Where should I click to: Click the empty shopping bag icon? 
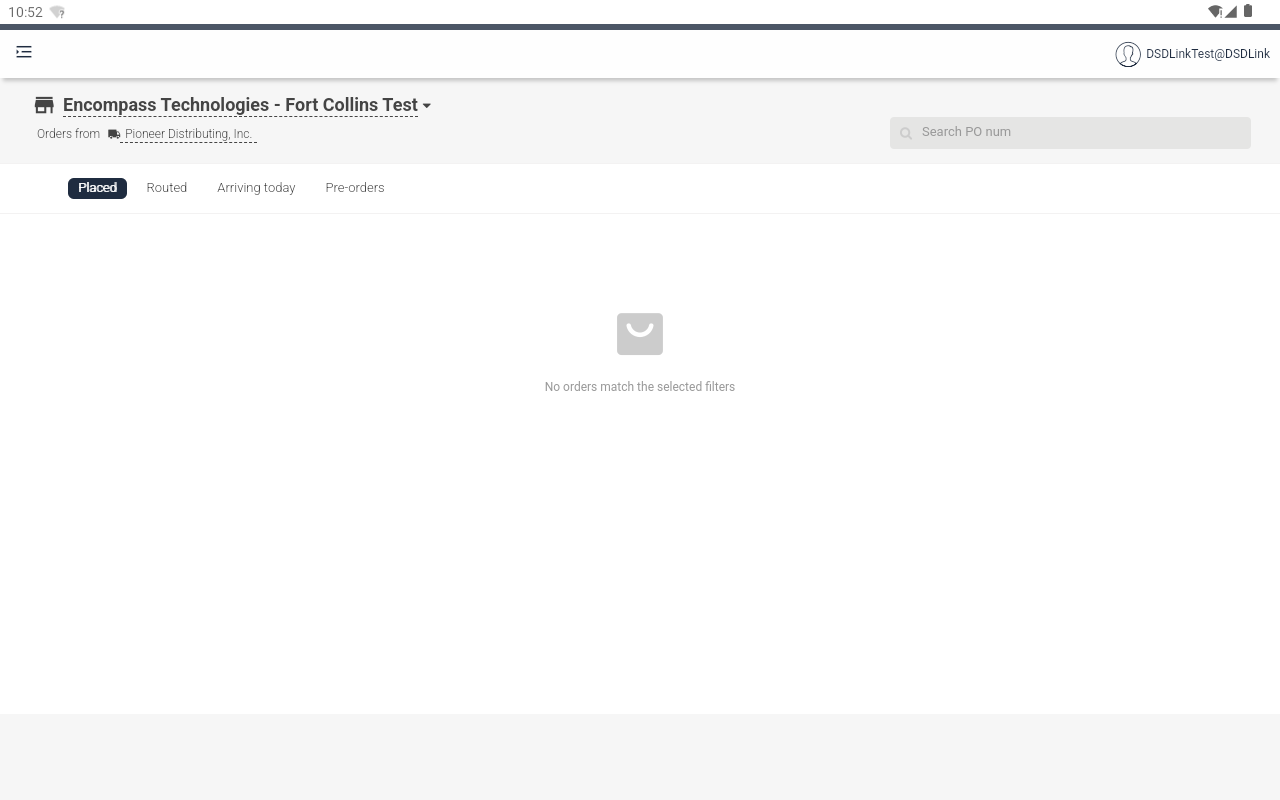click(640, 334)
